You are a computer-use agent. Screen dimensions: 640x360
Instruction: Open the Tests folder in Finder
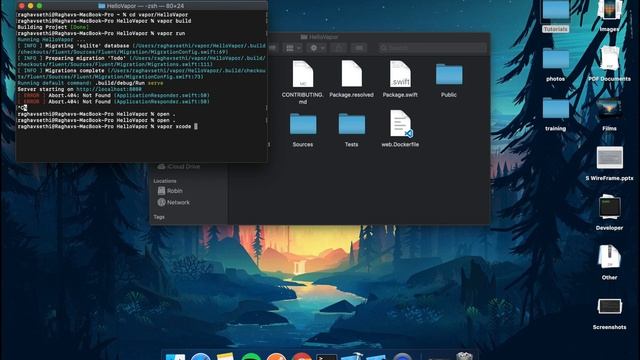(351, 124)
